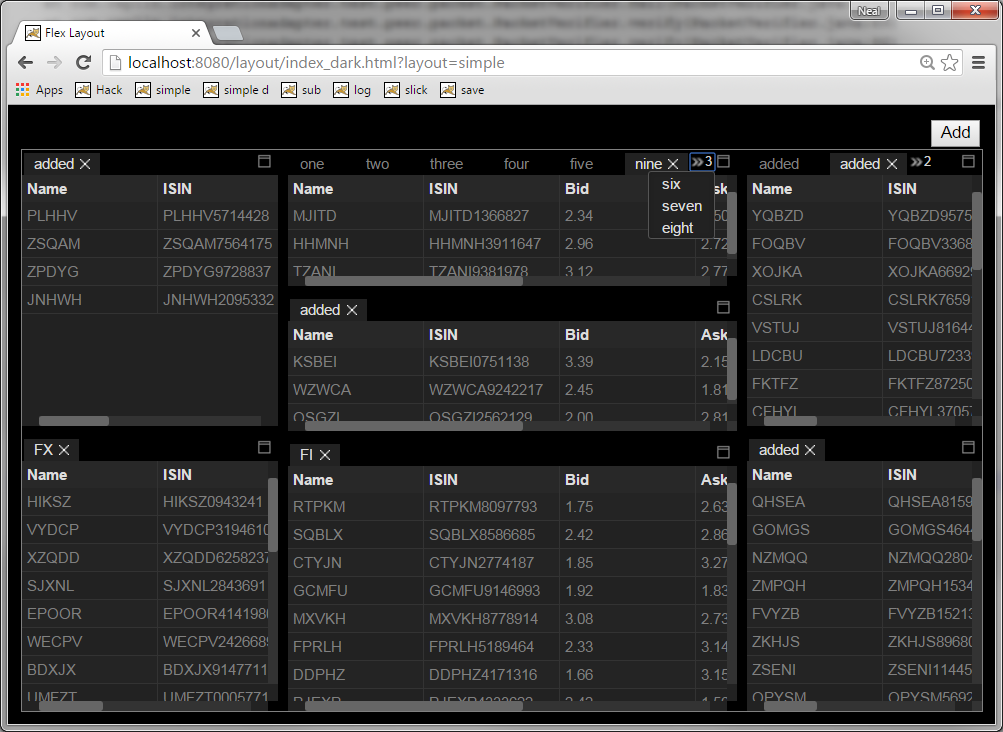
Task: Switch to tab four
Action: [516, 164]
